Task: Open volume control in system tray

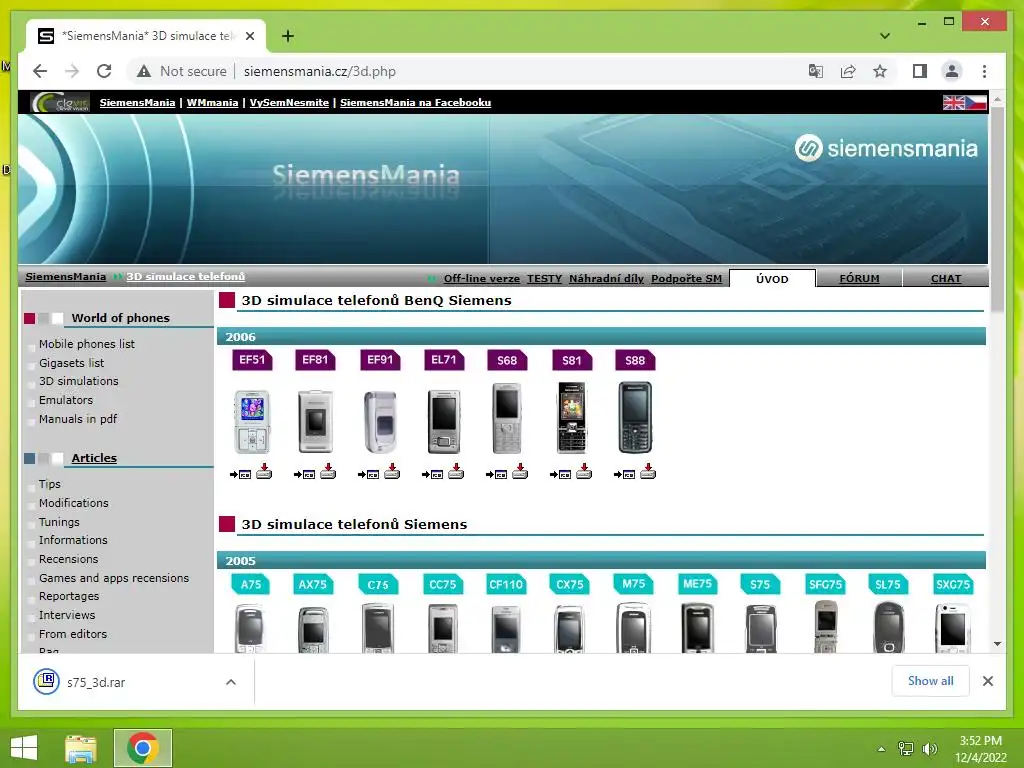Action: pos(929,749)
